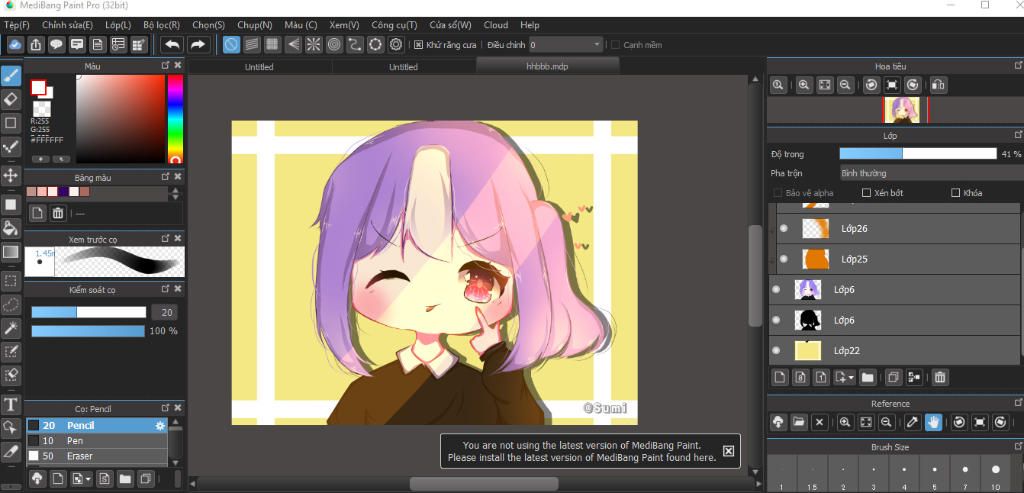Select the Magic Wand tool
Screen dimensions: 1024x493
[10, 328]
